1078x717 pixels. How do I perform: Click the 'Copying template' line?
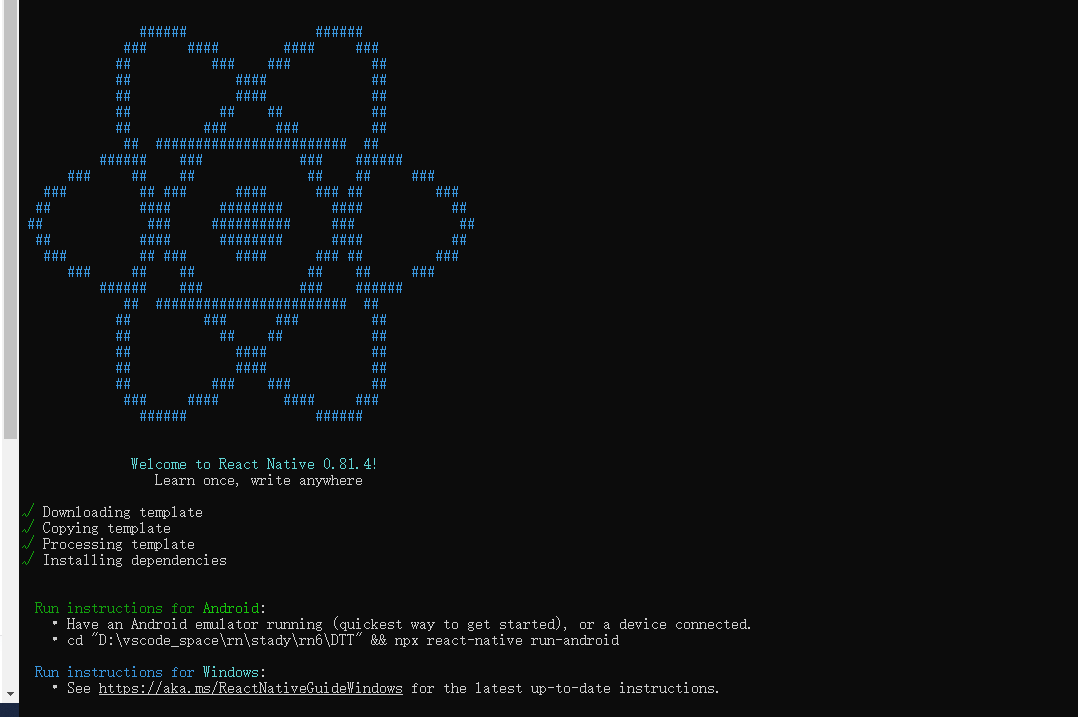point(107,528)
